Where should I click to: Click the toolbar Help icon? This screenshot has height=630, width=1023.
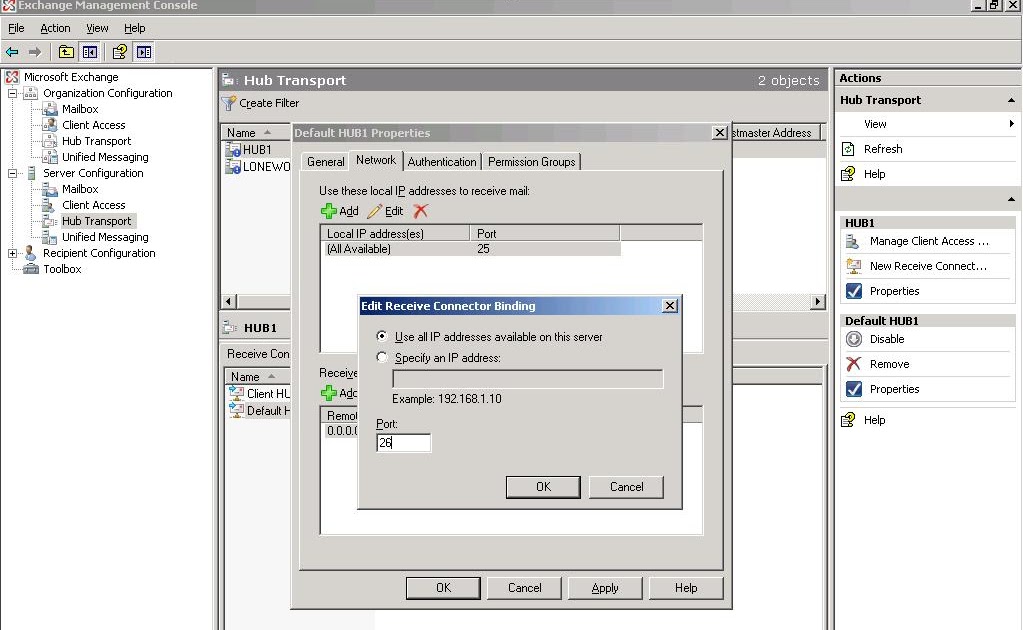pos(119,52)
